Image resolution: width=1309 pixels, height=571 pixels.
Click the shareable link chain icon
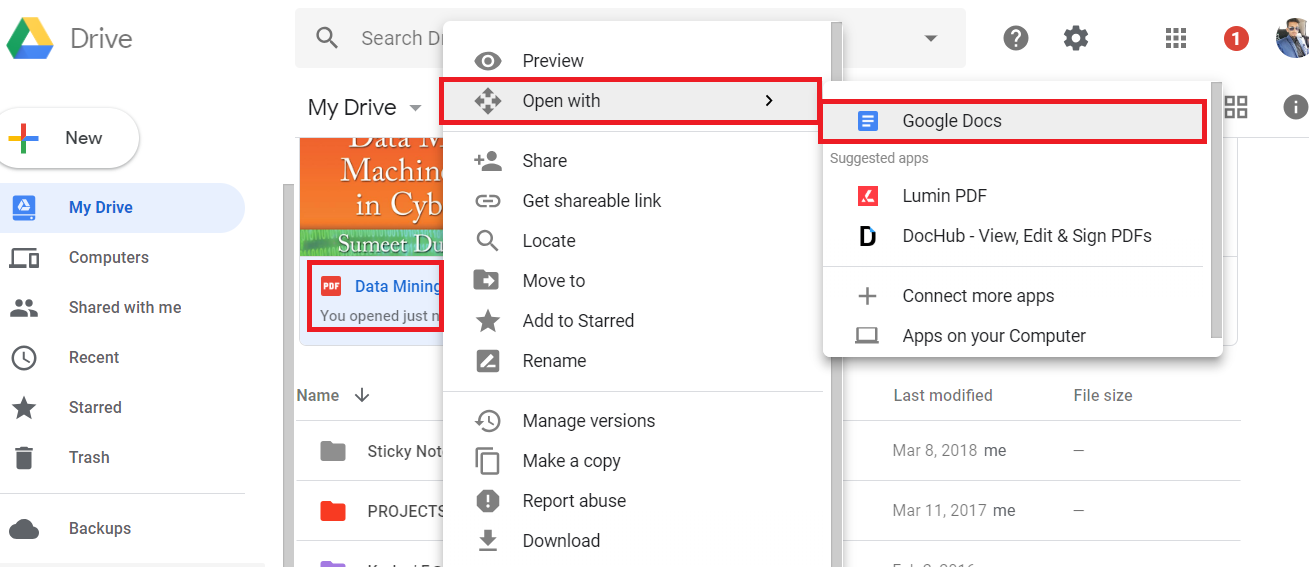tap(487, 201)
